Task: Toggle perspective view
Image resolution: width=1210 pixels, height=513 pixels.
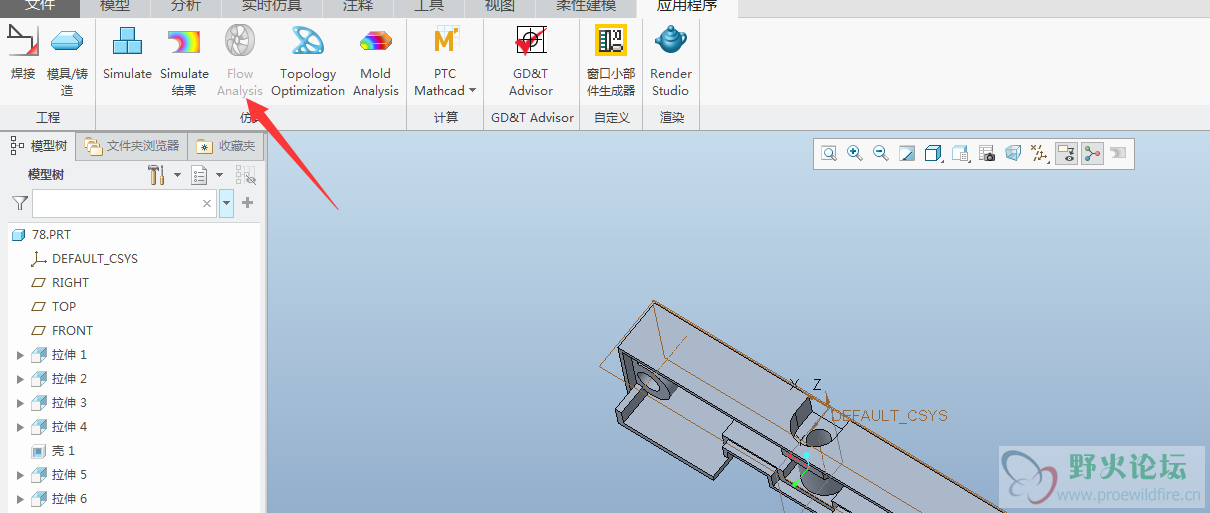Action: (1013, 153)
